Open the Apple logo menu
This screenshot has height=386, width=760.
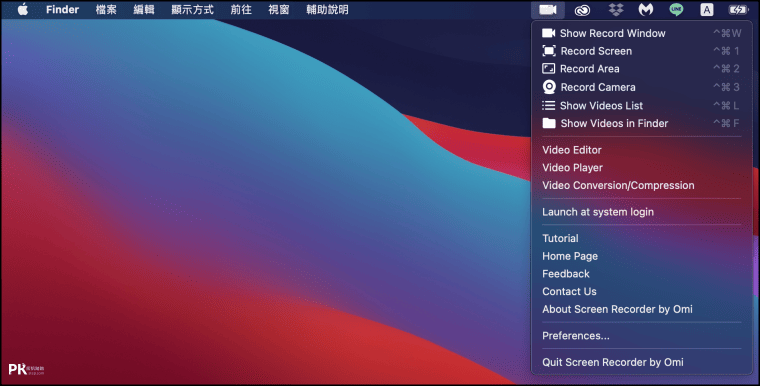coord(23,10)
